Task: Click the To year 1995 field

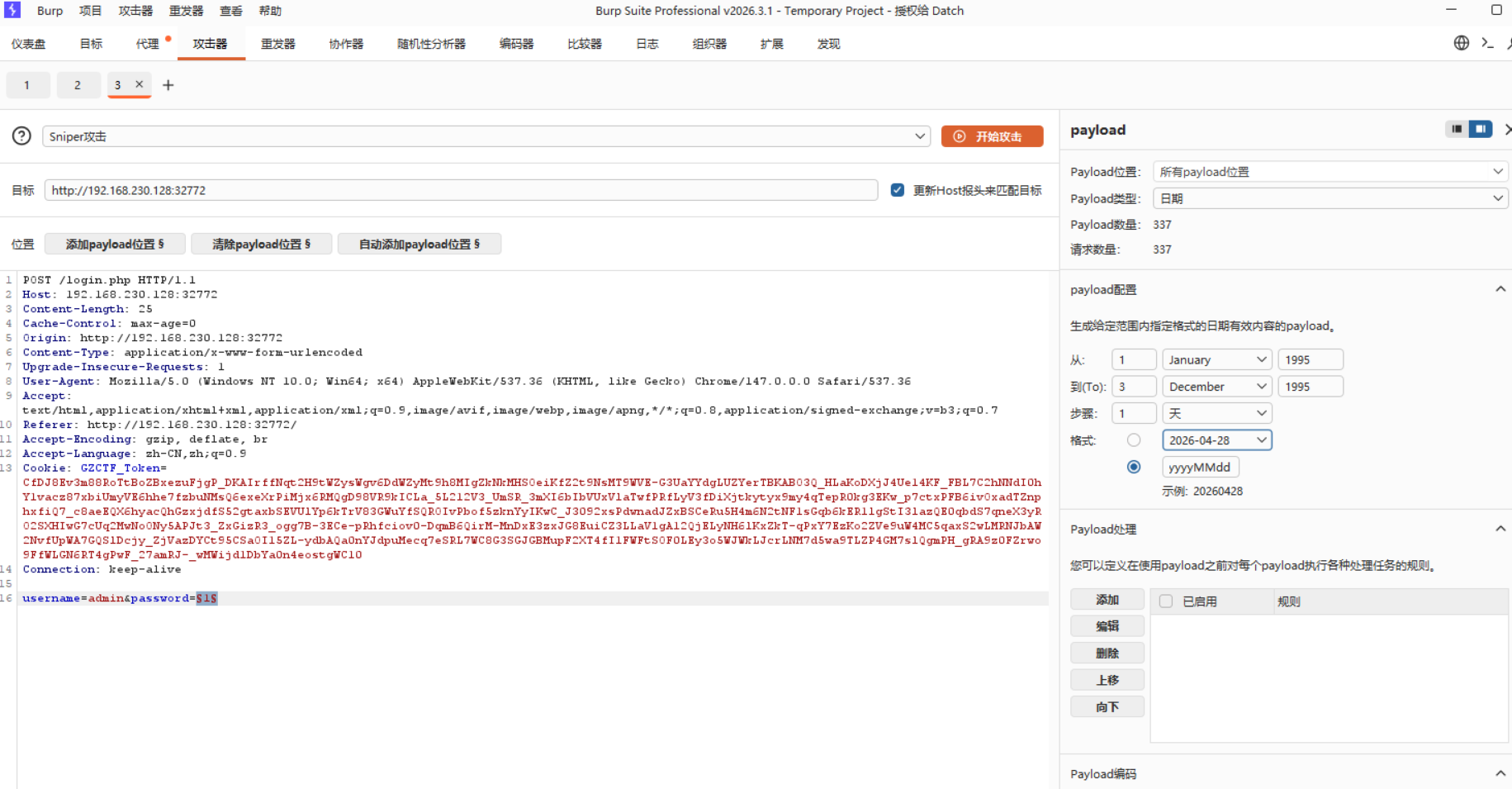Action: 1311,387
